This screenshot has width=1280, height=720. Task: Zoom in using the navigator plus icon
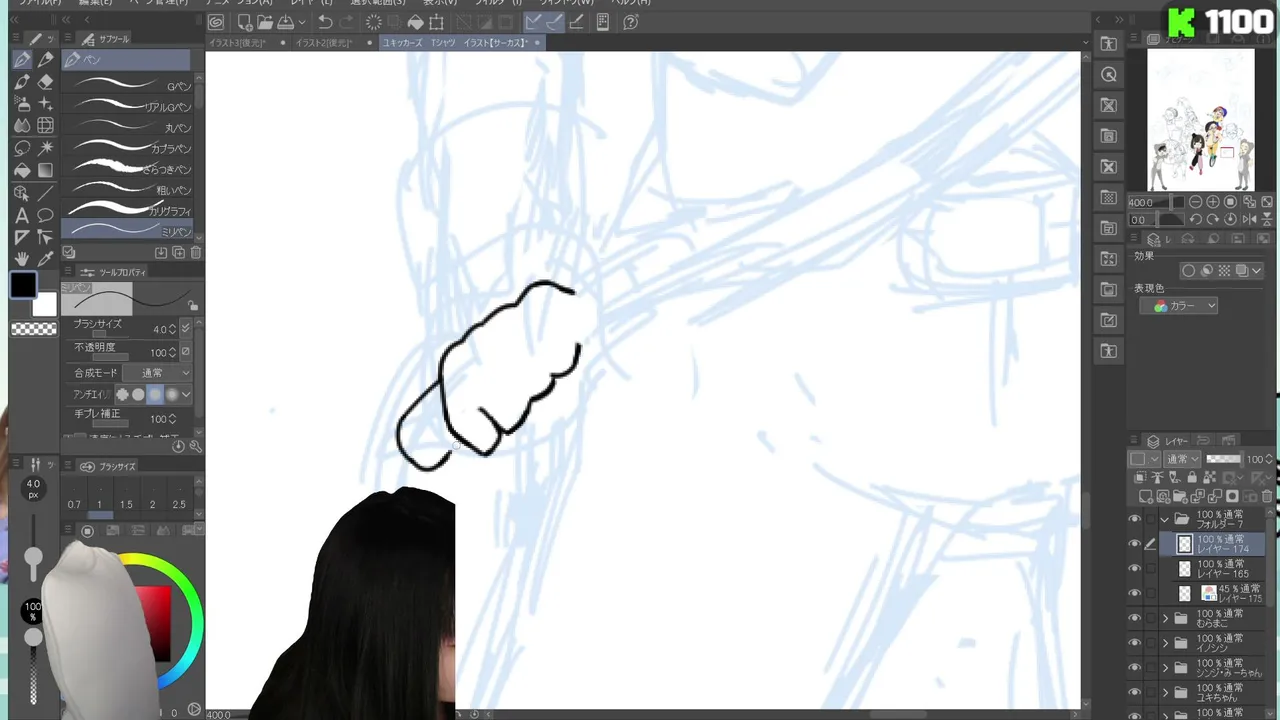coord(1213,202)
